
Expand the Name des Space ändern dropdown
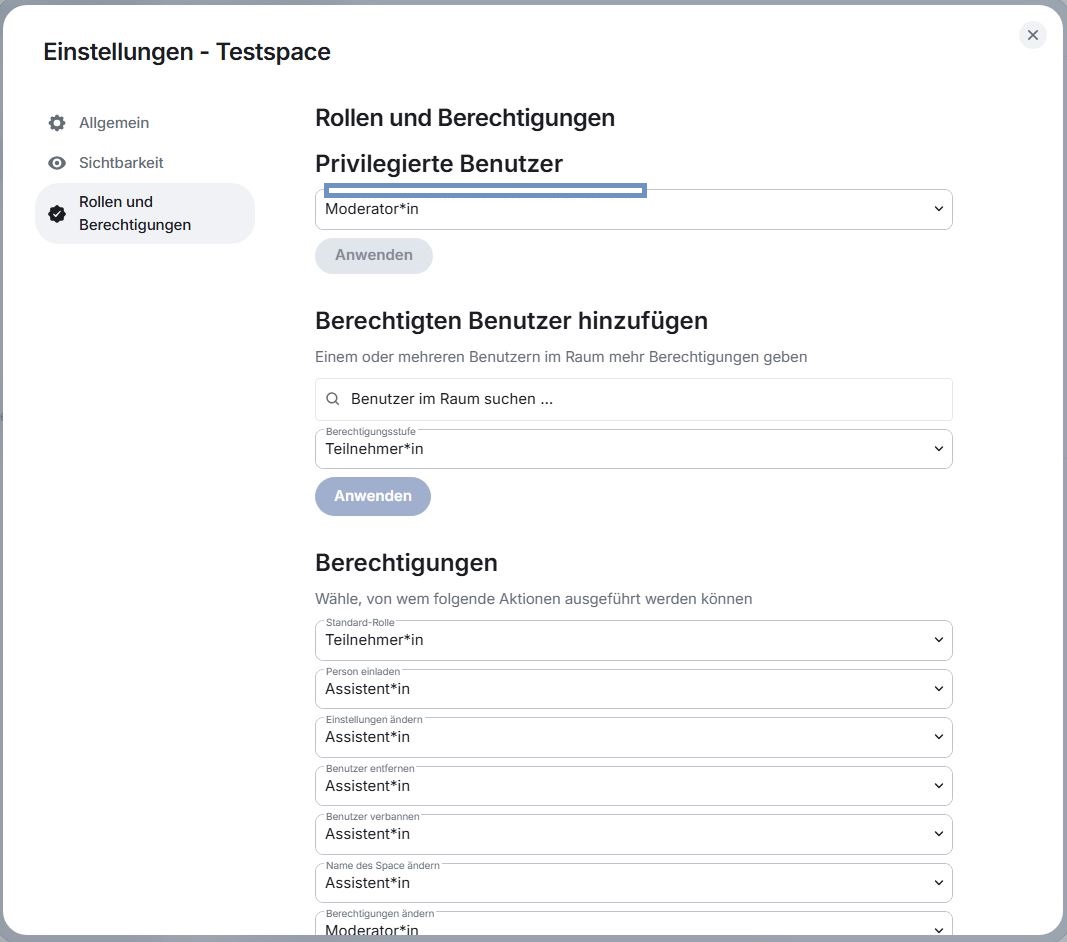(634, 883)
